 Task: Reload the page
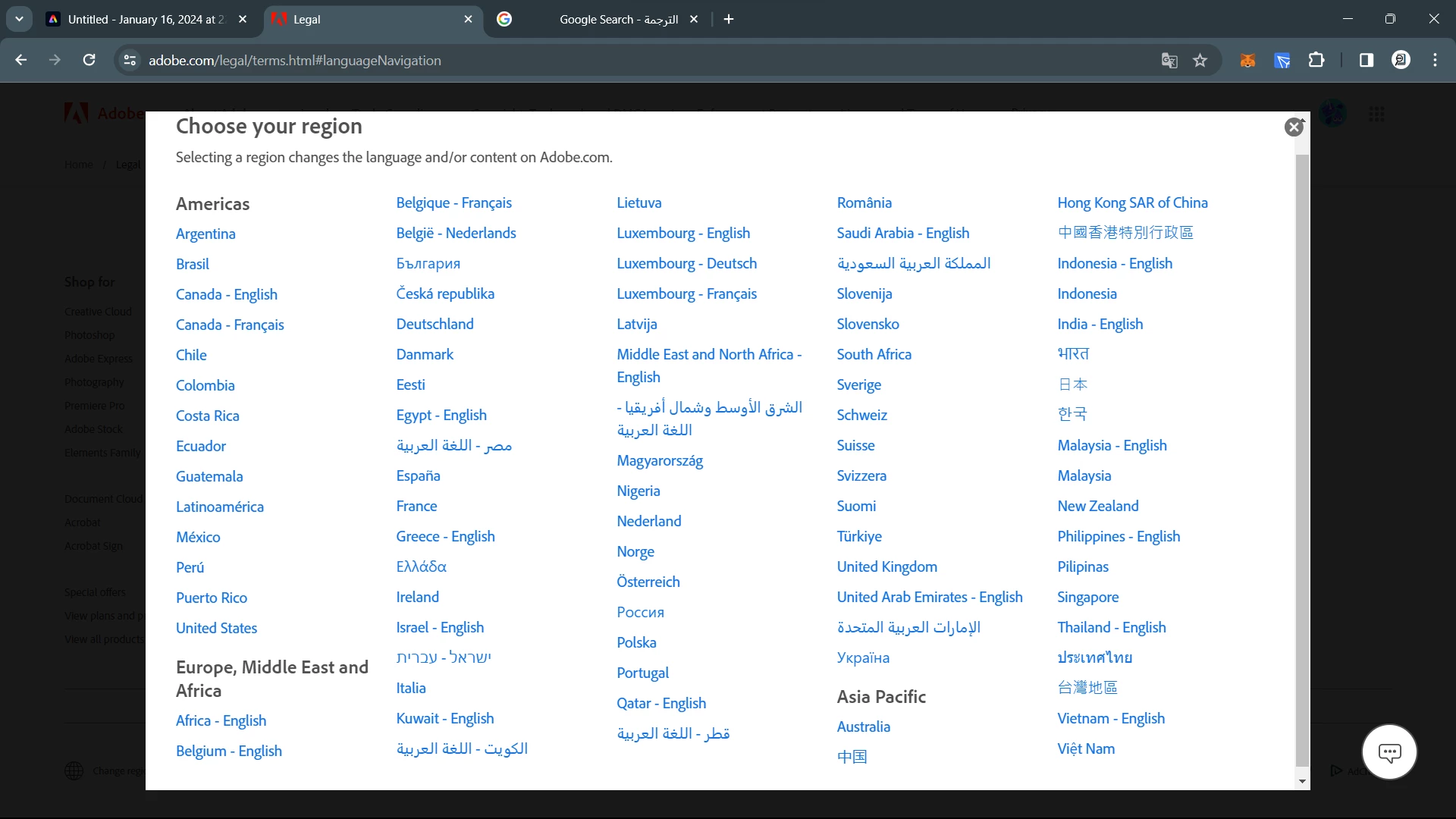coord(89,61)
